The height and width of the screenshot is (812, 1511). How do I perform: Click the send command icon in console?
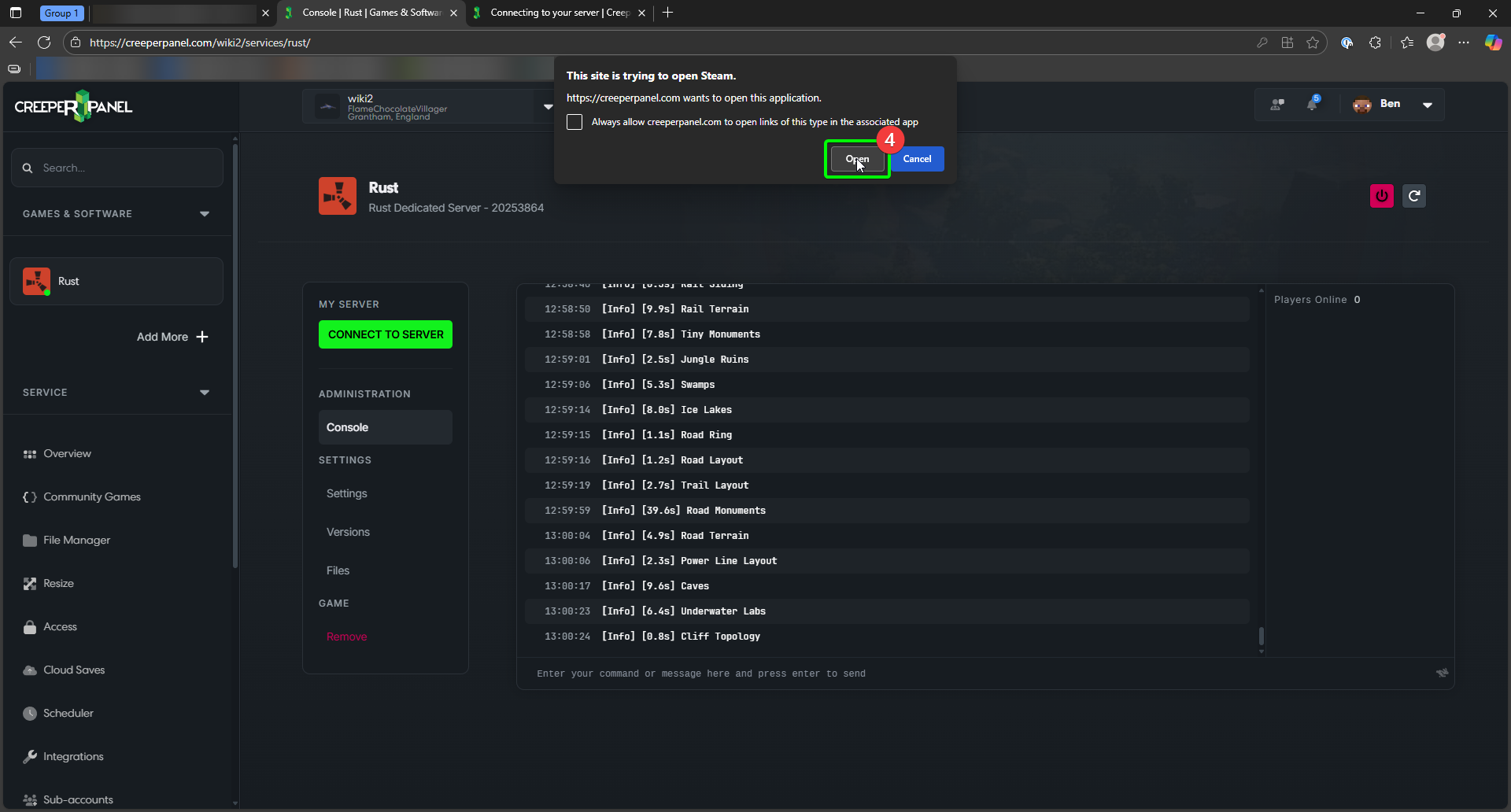tap(1442, 673)
